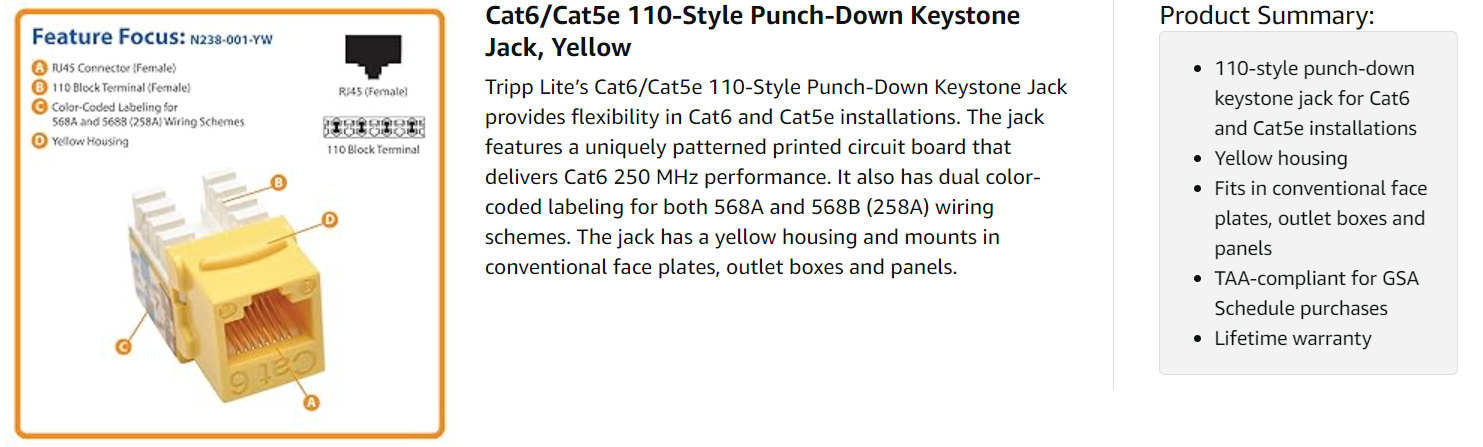1483x447 pixels.
Task: Select legend marker A beside RJ45 Connector text
Action: [x=39, y=68]
